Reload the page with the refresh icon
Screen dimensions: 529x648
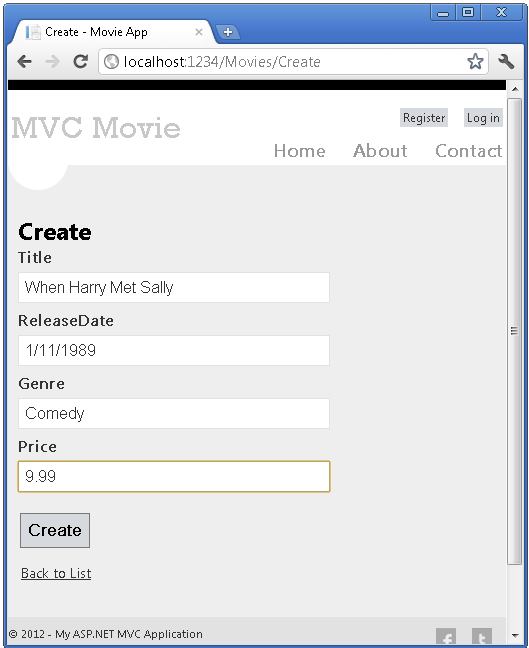point(80,62)
